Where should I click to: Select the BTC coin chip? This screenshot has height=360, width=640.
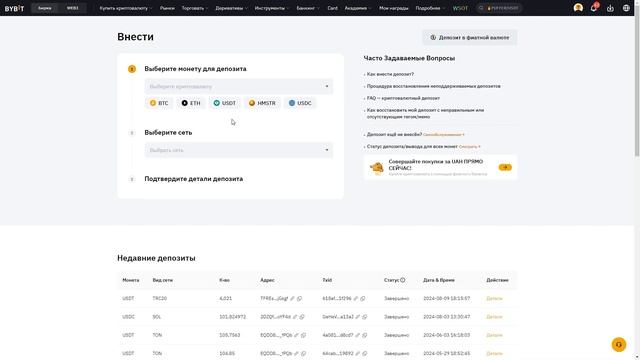pos(159,103)
